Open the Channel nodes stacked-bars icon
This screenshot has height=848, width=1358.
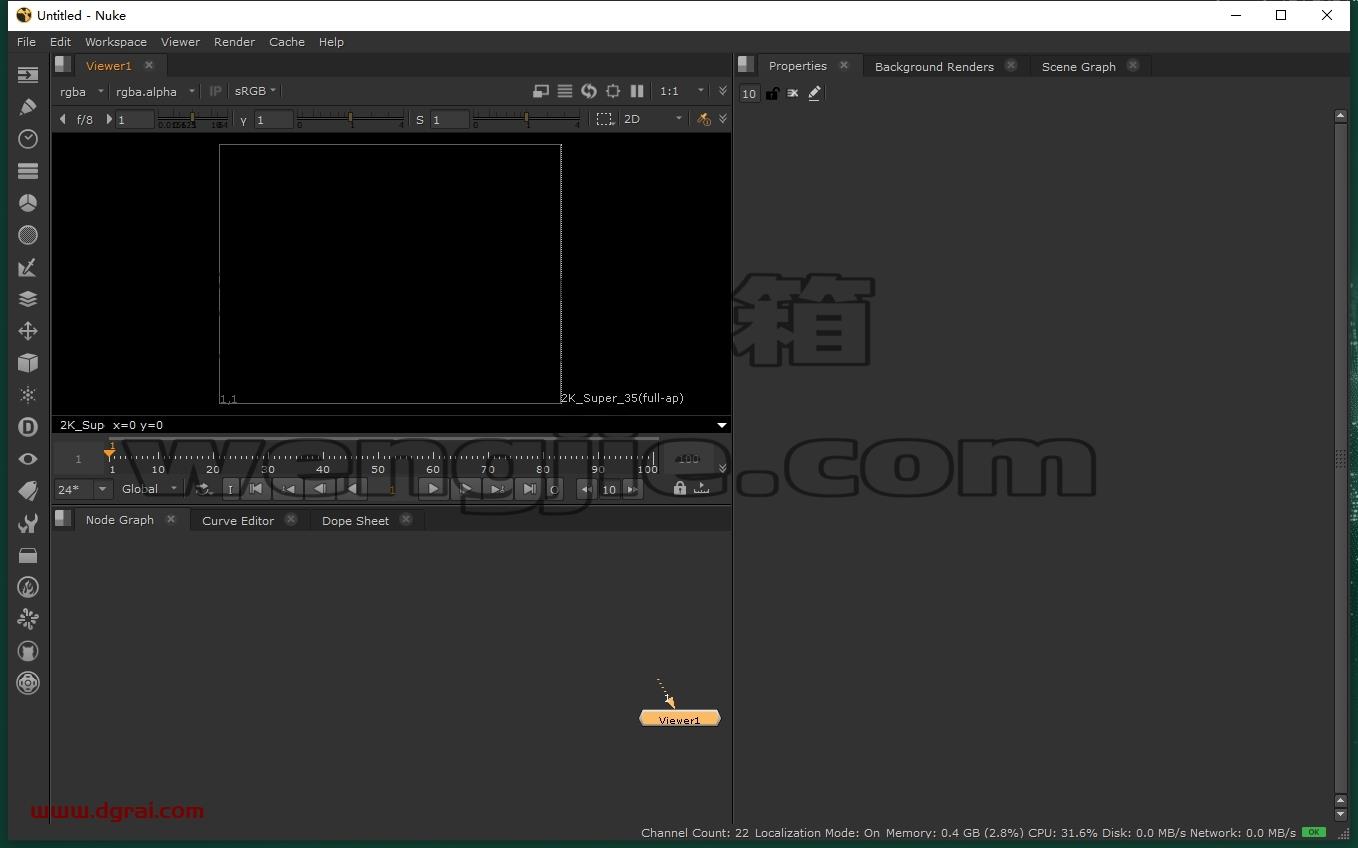click(x=28, y=171)
